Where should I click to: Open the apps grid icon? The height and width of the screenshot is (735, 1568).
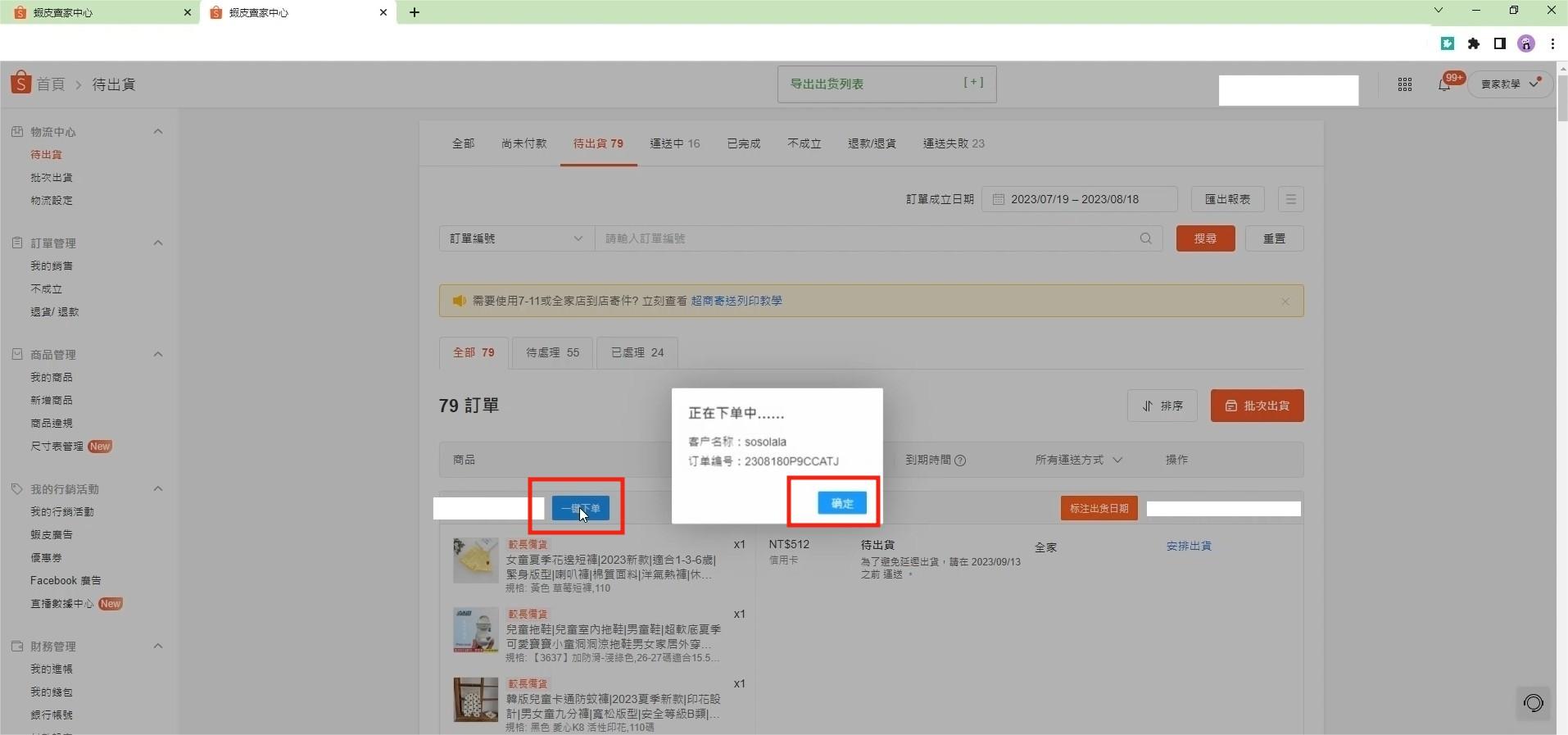1404,84
